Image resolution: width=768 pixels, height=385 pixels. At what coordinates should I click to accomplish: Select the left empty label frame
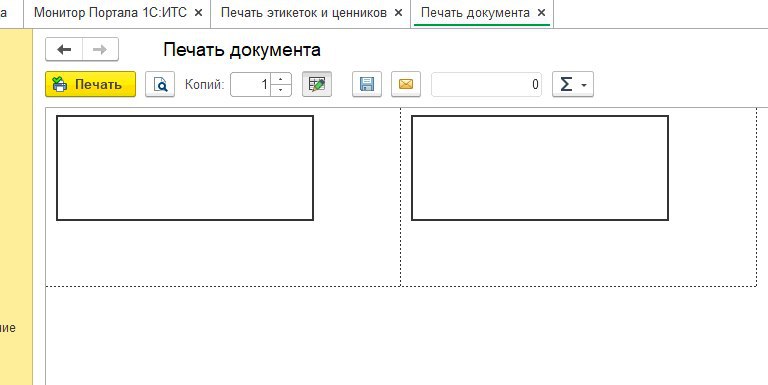185,168
